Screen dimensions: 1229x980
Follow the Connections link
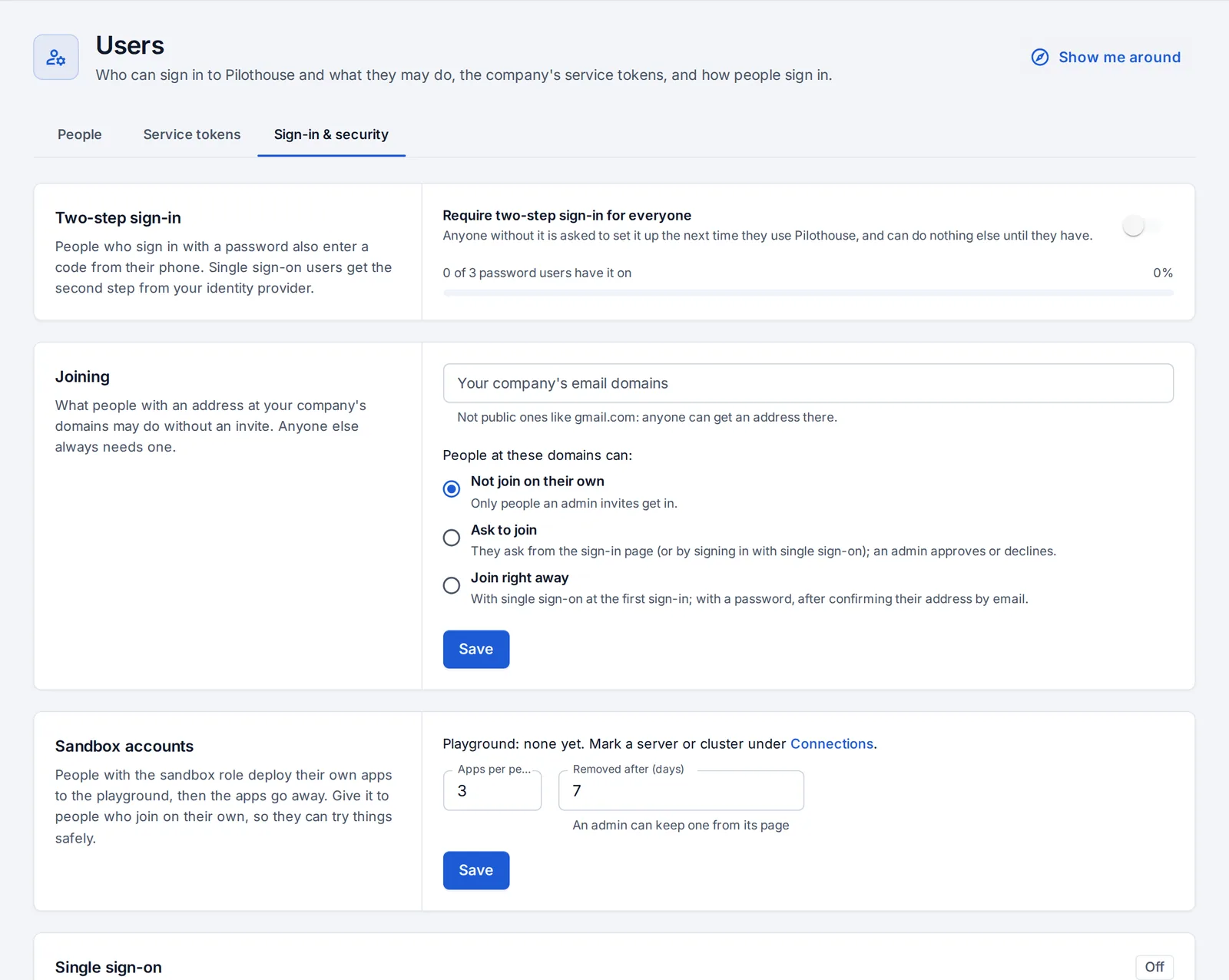click(x=832, y=743)
